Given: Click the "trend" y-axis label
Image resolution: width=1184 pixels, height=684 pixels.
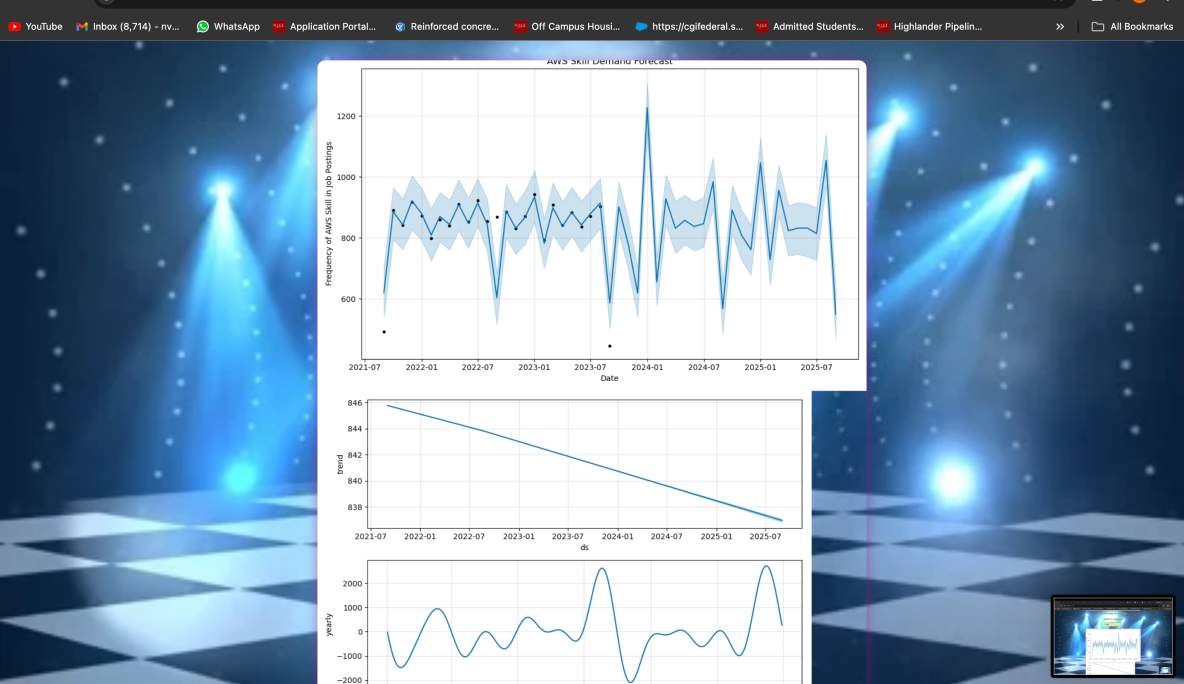Looking at the screenshot, I should coord(340,464).
